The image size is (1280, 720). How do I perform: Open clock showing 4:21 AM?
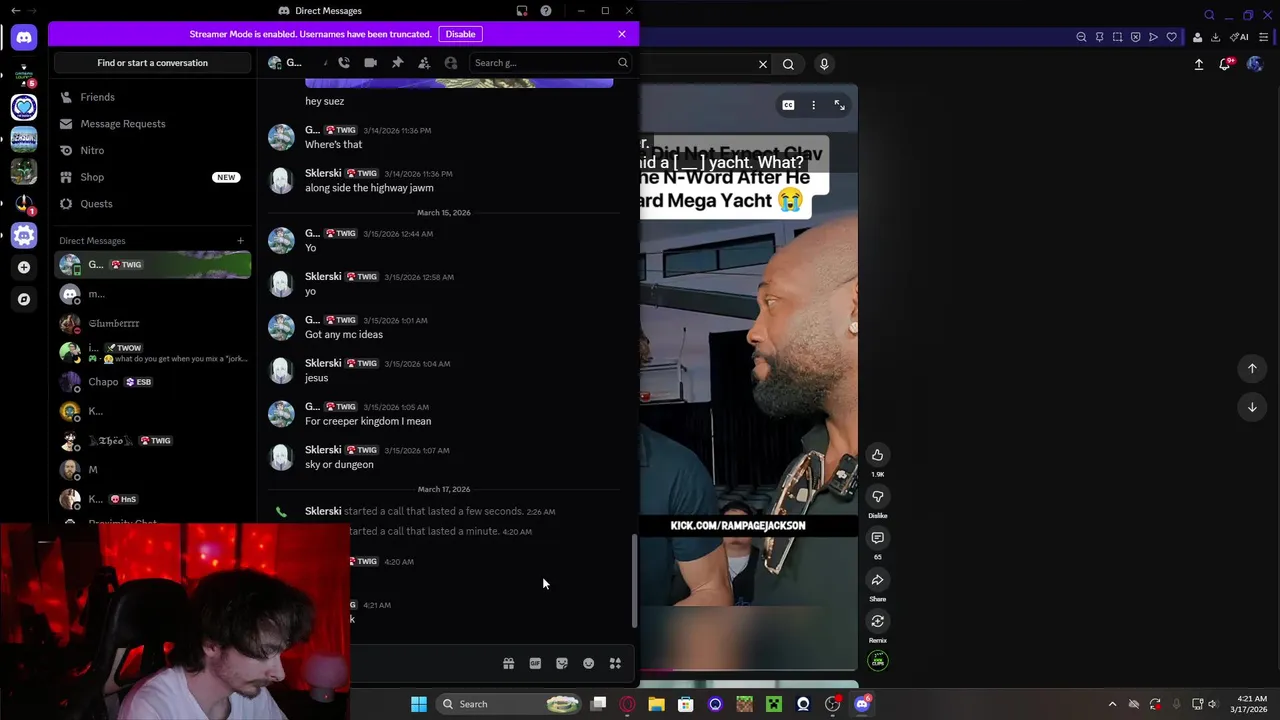pos(1251,704)
